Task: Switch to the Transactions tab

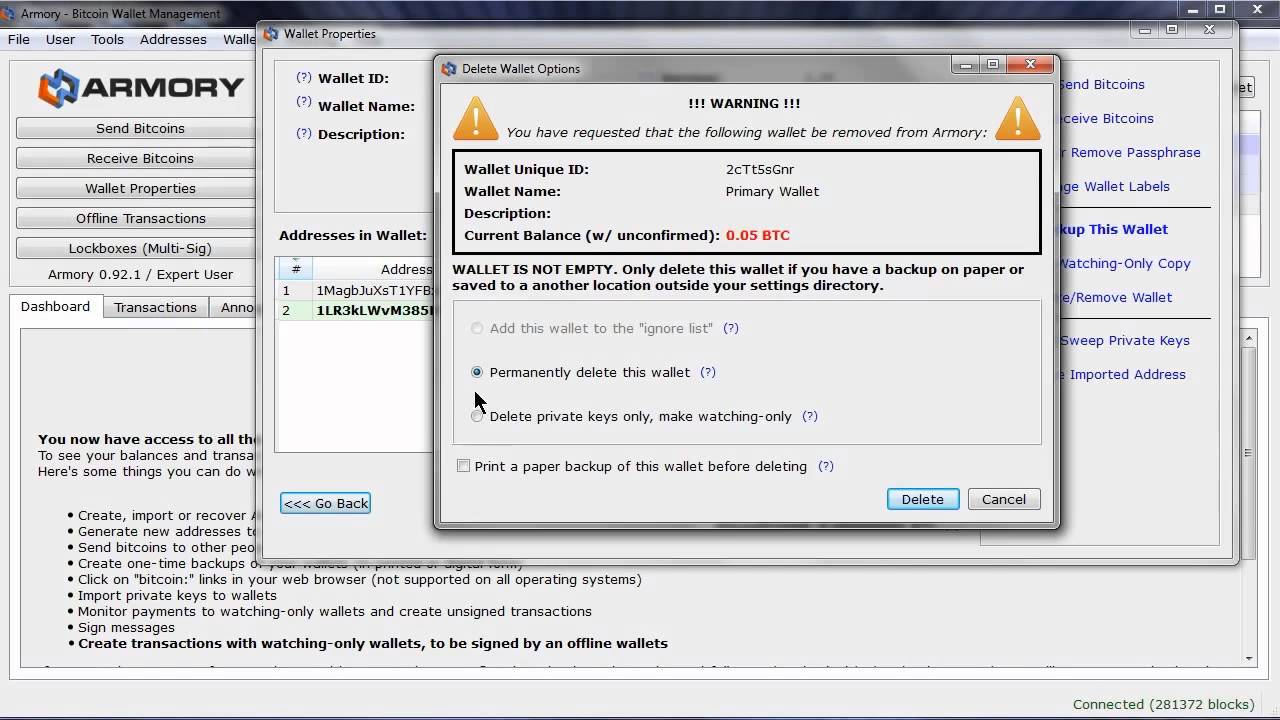Action: pos(155,307)
